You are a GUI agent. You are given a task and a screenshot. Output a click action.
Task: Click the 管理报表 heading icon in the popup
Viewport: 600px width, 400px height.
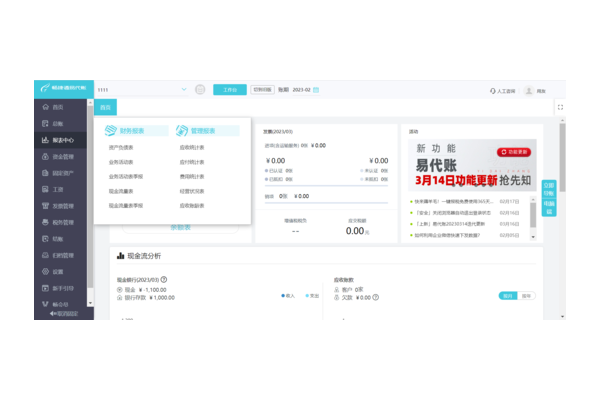pos(182,131)
